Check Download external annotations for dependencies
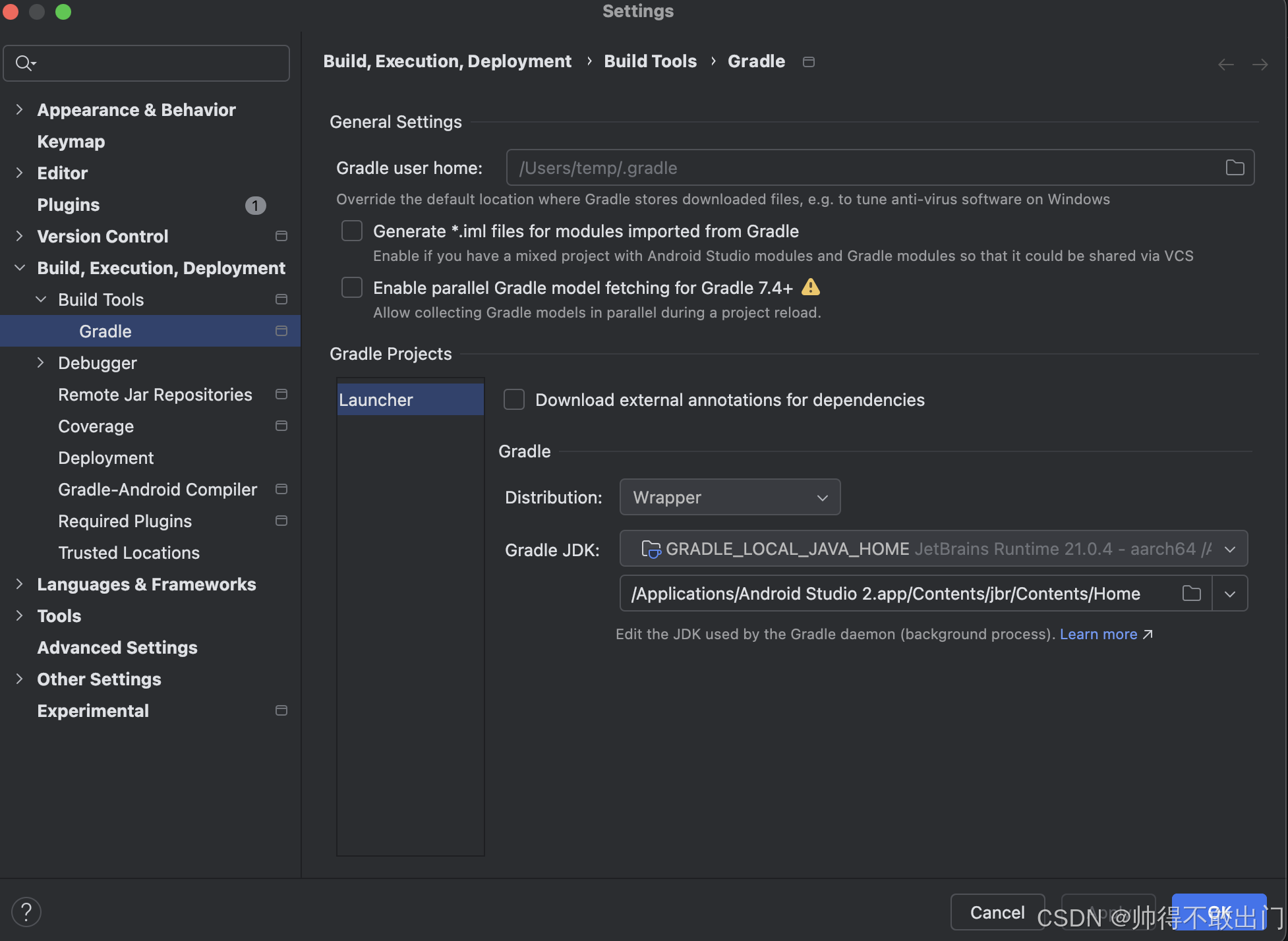The image size is (1288, 941). click(514, 400)
